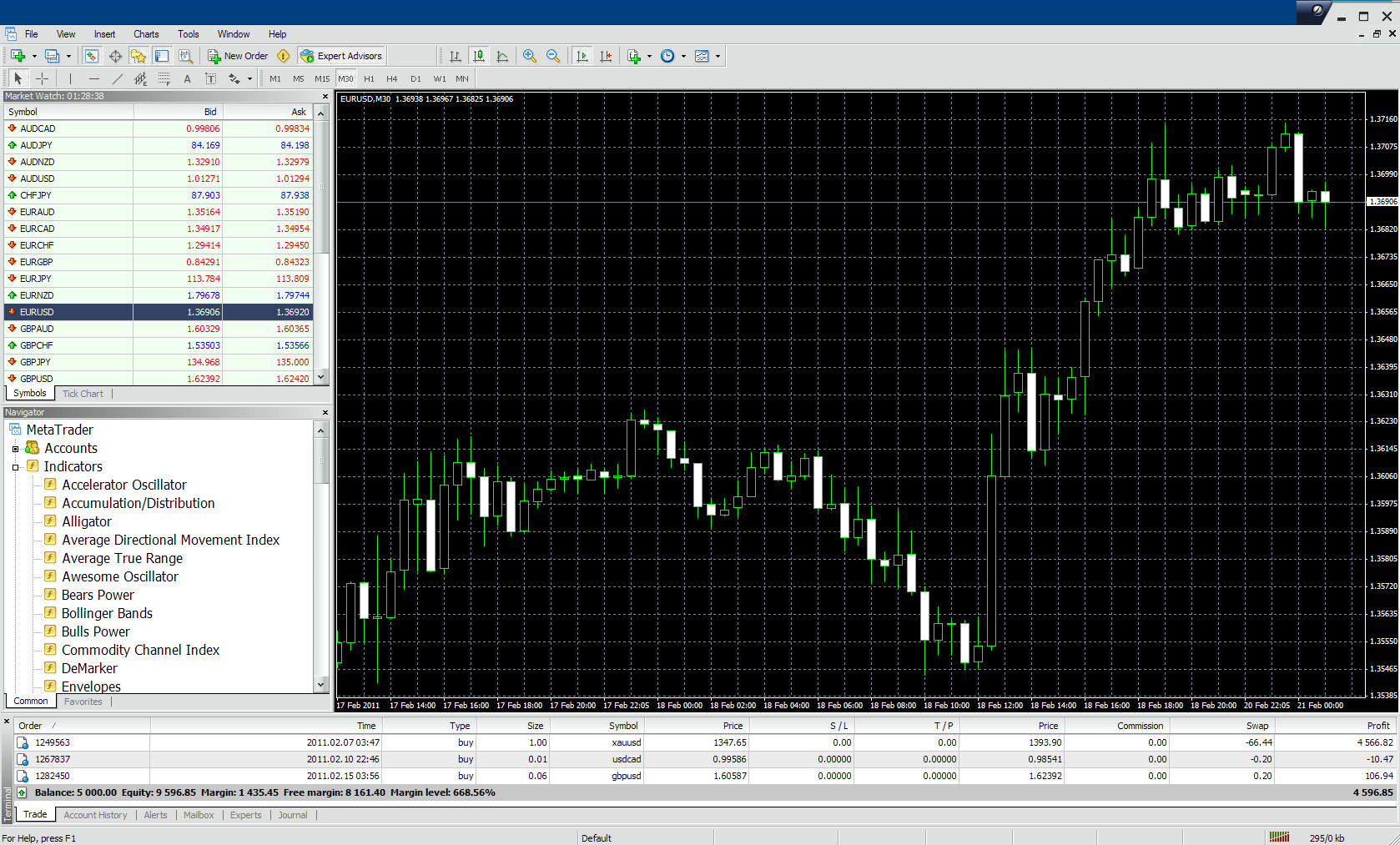Select the Cursor arrow tool
1400x845 pixels.
(18, 78)
